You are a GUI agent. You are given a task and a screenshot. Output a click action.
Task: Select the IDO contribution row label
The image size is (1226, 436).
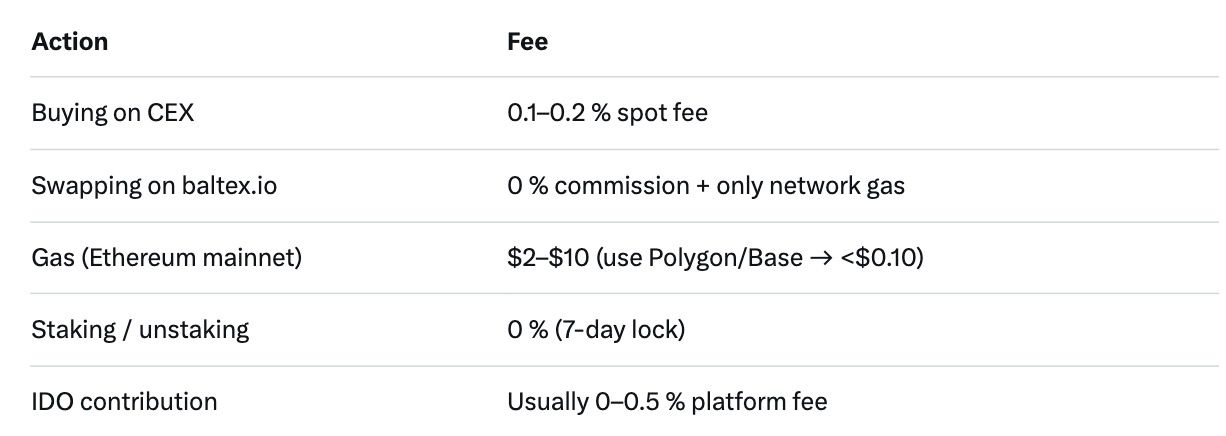pos(124,402)
